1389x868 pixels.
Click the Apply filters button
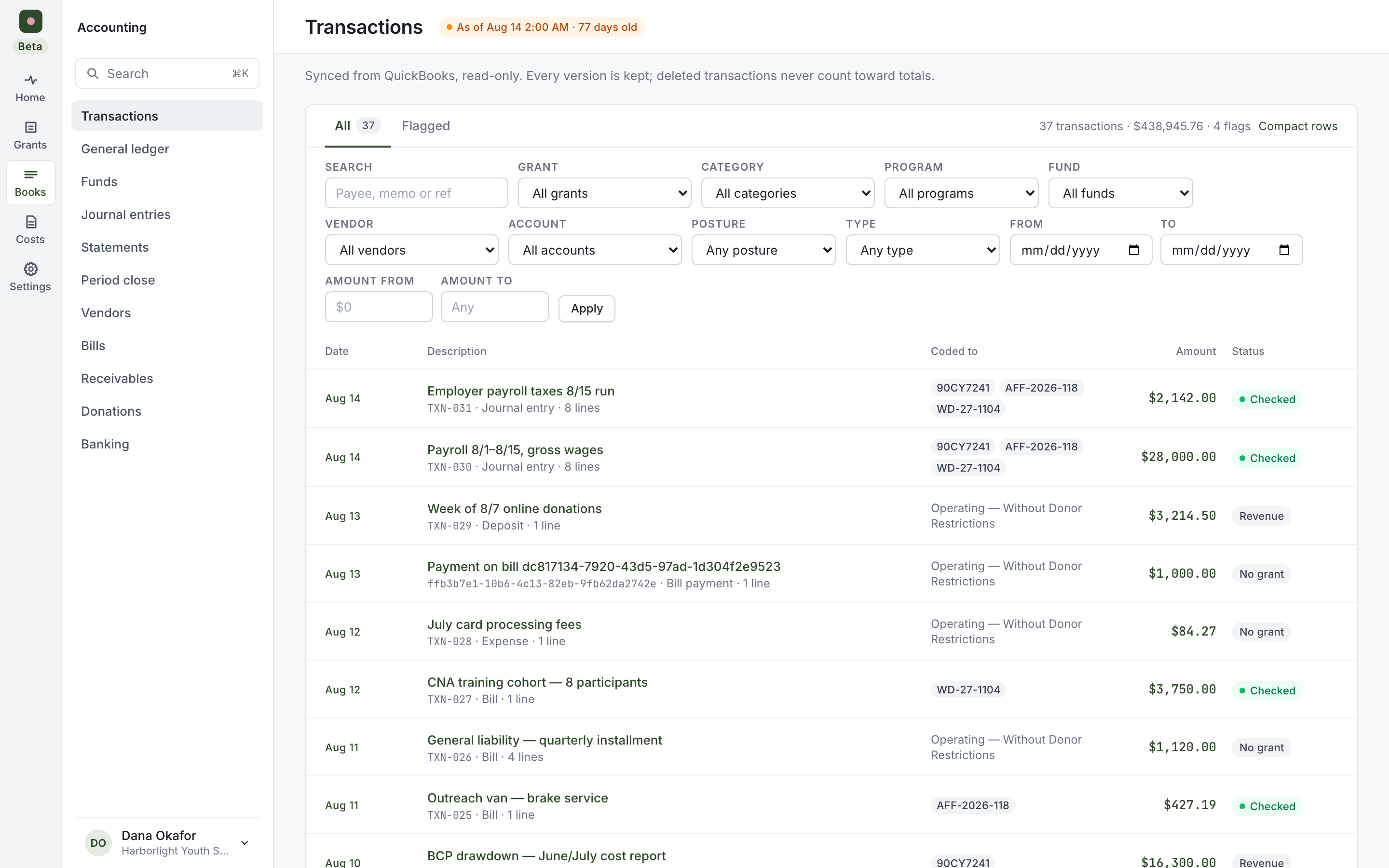pos(586,308)
